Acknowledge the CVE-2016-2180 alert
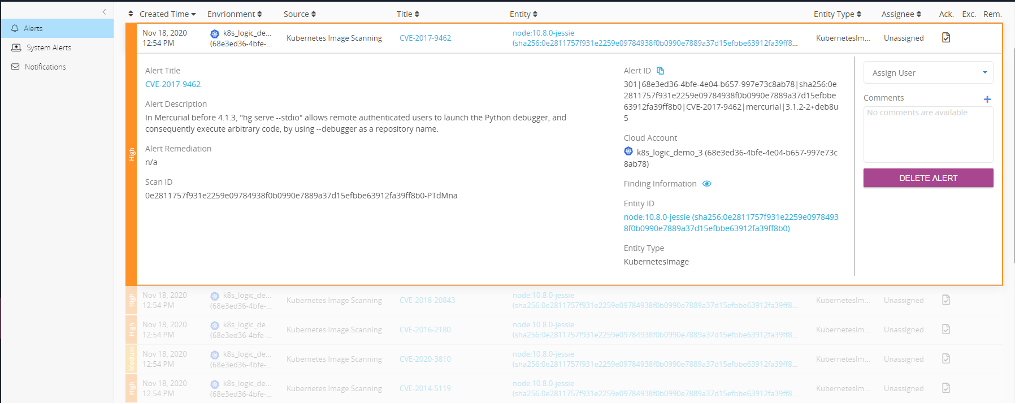The image size is (1016, 404). point(945,329)
